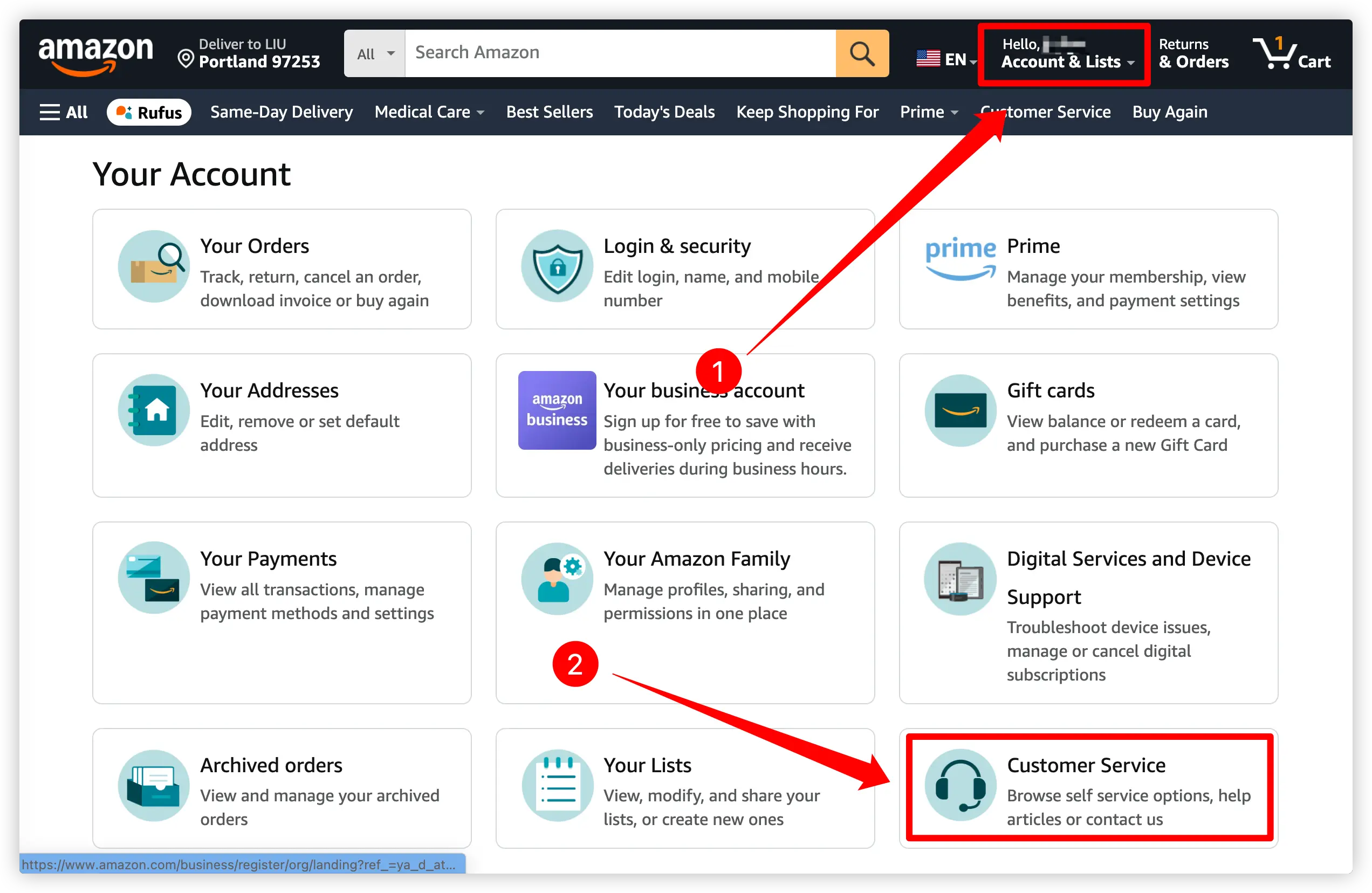Click the orange search magnifier button
The image size is (1372, 893).
pyautogui.click(x=862, y=53)
